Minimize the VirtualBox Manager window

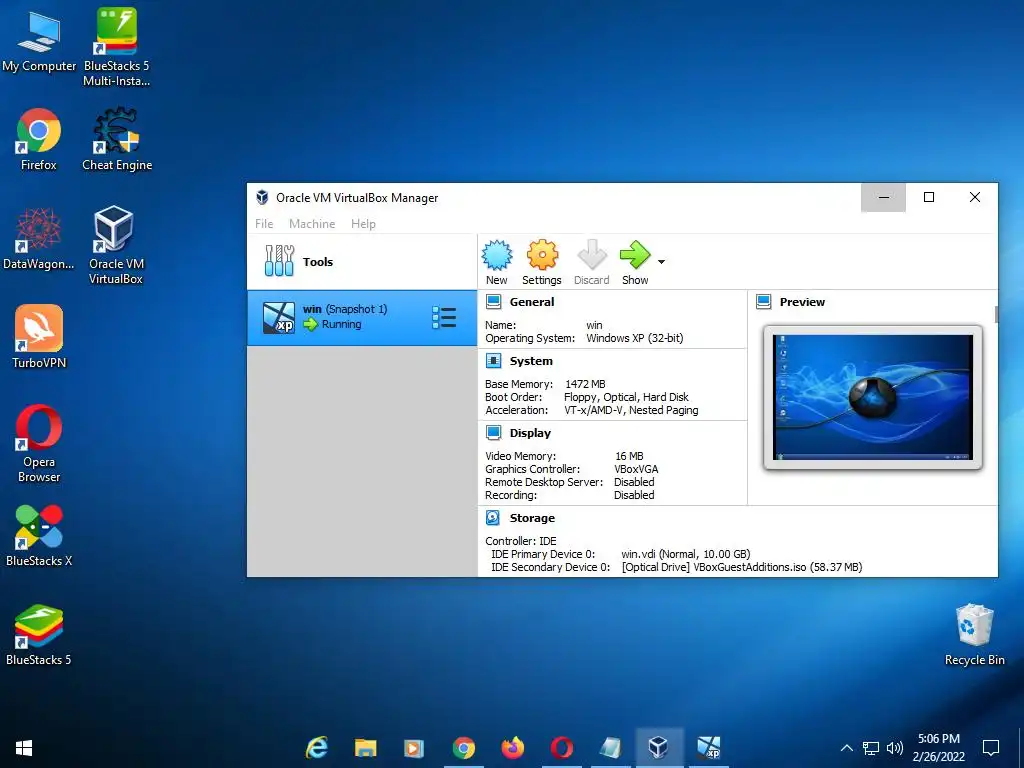click(x=884, y=197)
